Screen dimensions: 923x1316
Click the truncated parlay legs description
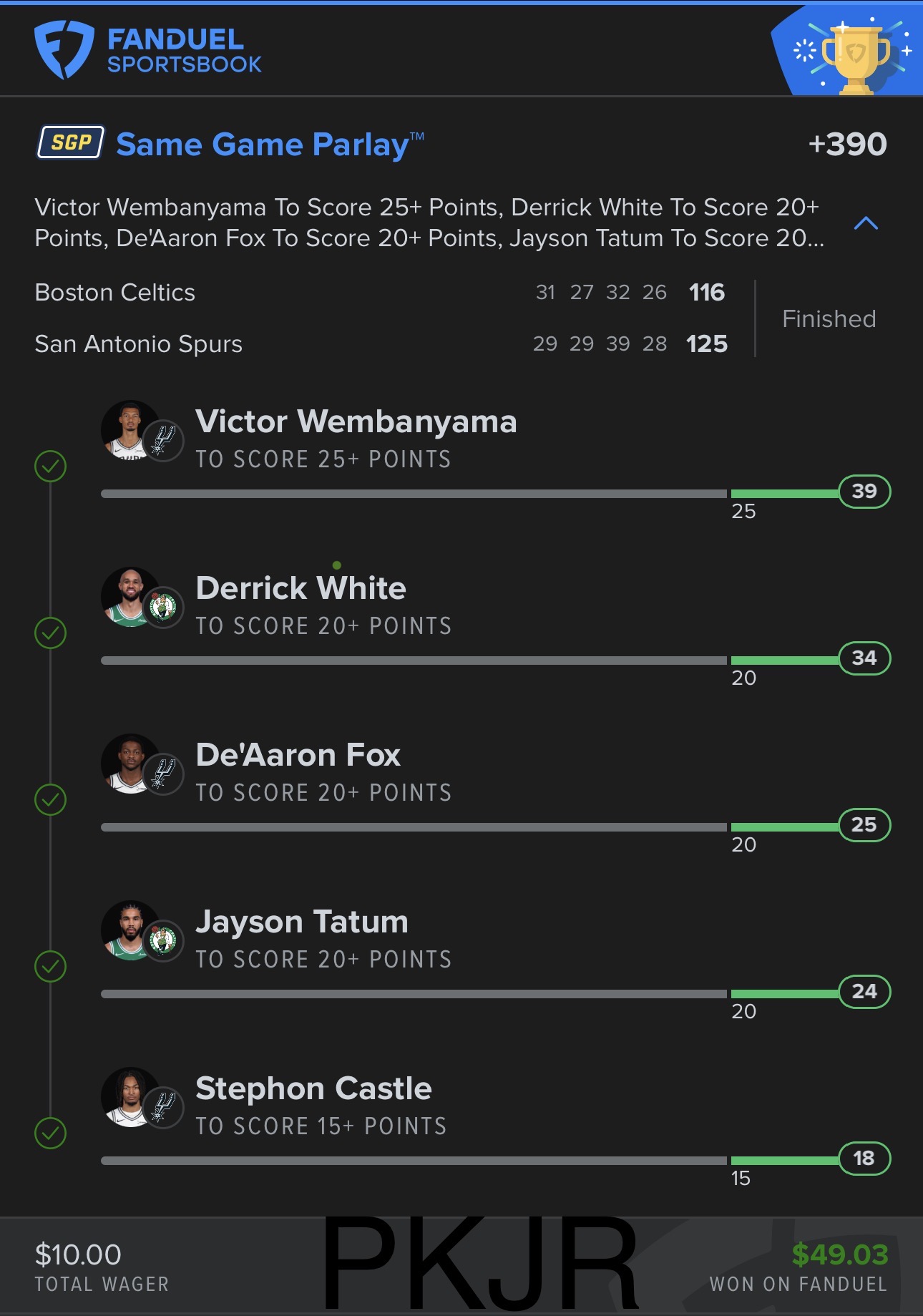click(x=429, y=223)
